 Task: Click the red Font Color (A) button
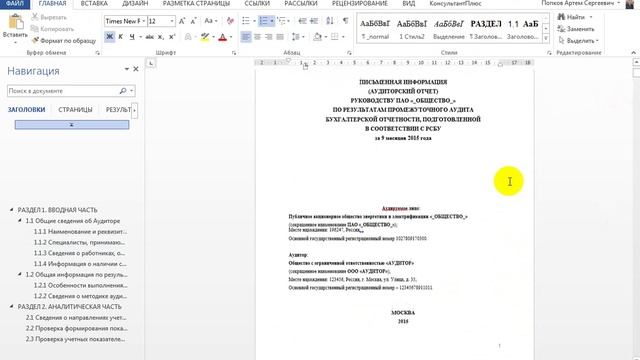click(222, 37)
